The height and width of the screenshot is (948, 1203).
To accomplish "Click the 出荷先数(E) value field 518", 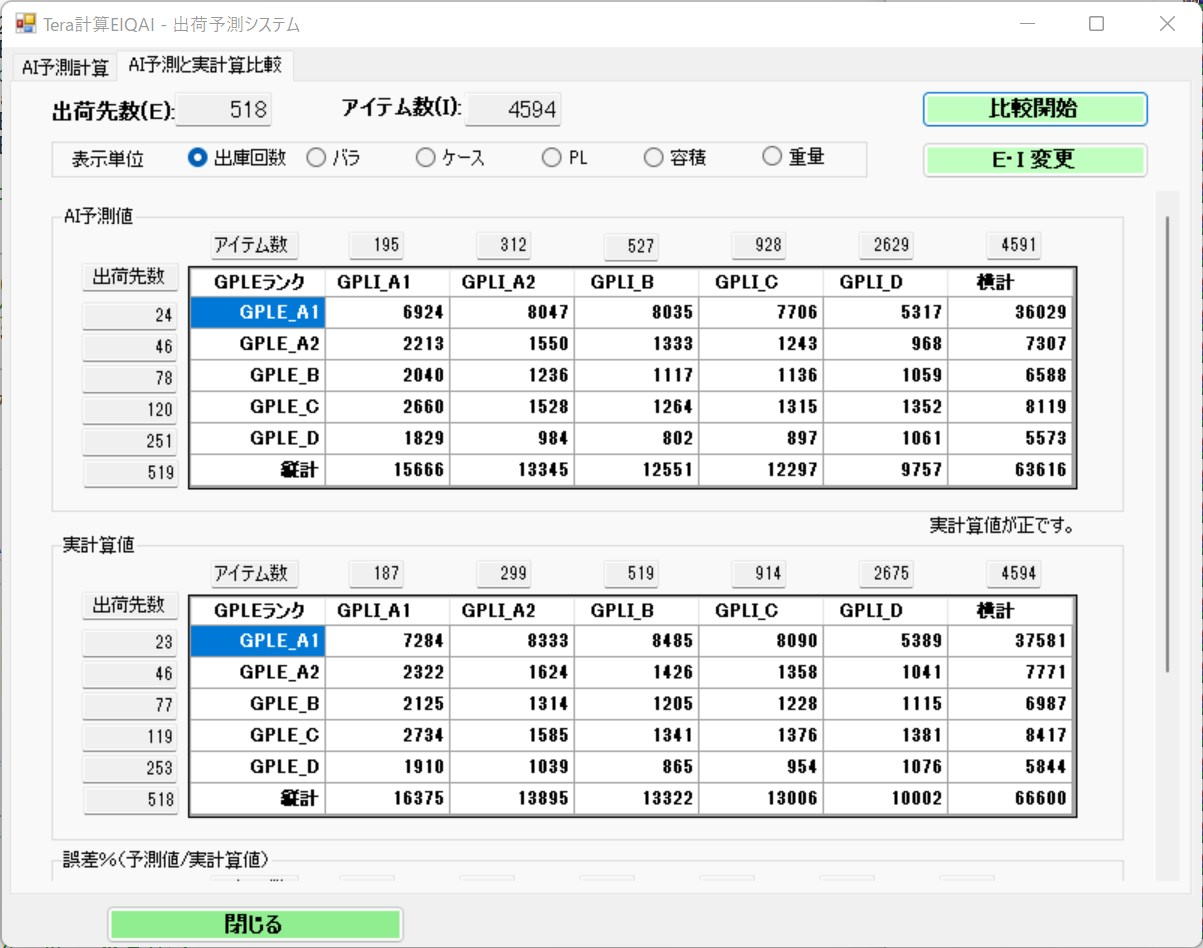I will [223, 110].
